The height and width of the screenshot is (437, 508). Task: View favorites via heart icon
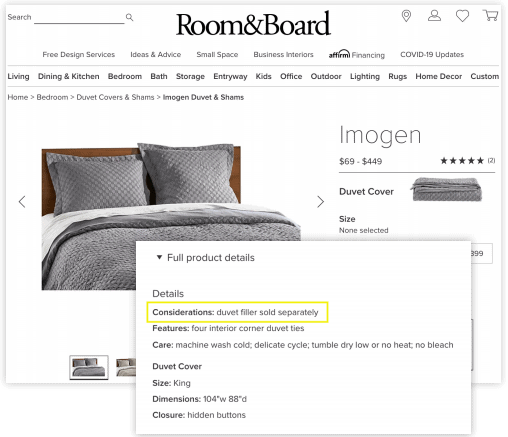[462, 16]
